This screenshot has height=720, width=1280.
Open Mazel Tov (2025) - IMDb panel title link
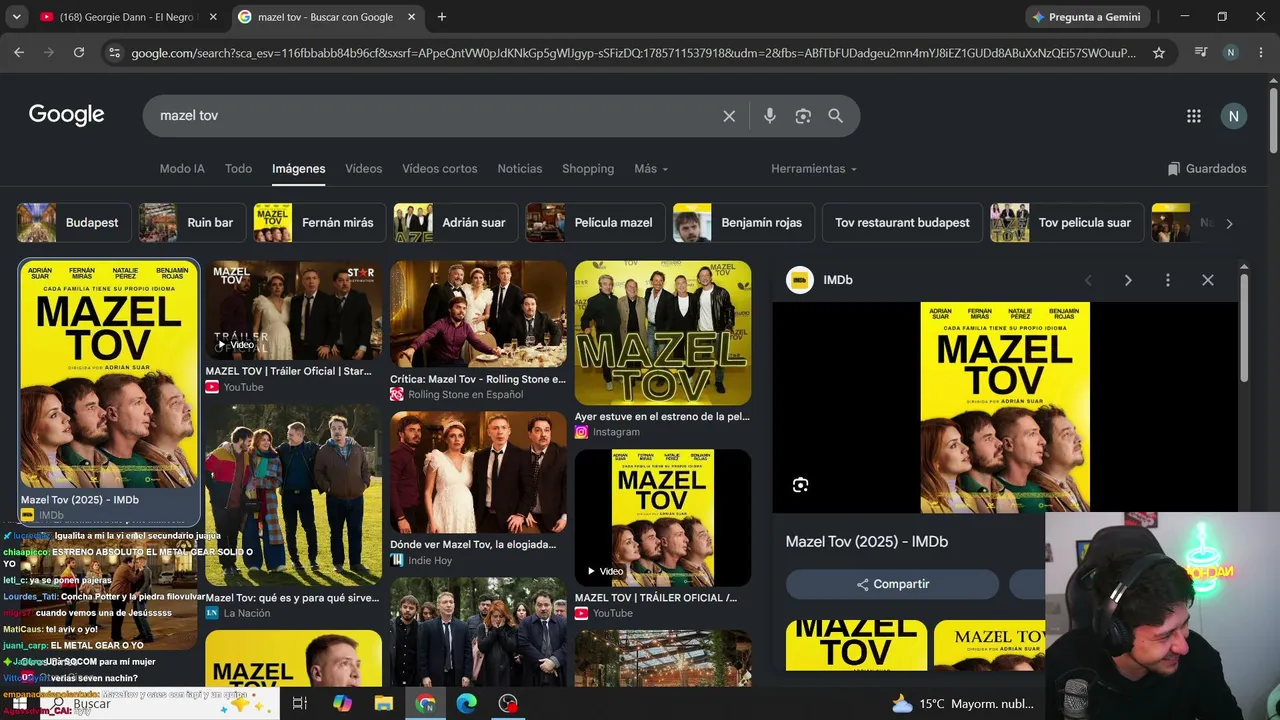pos(867,542)
